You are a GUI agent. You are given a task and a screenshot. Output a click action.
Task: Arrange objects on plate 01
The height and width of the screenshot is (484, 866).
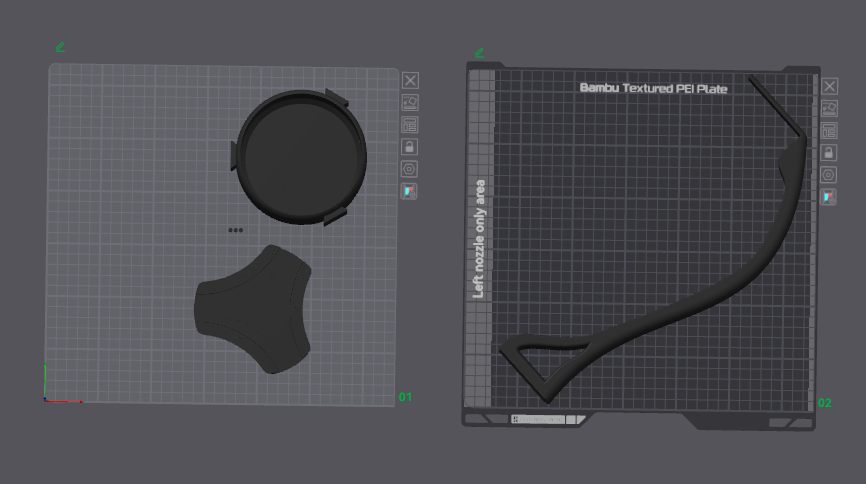point(410,125)
